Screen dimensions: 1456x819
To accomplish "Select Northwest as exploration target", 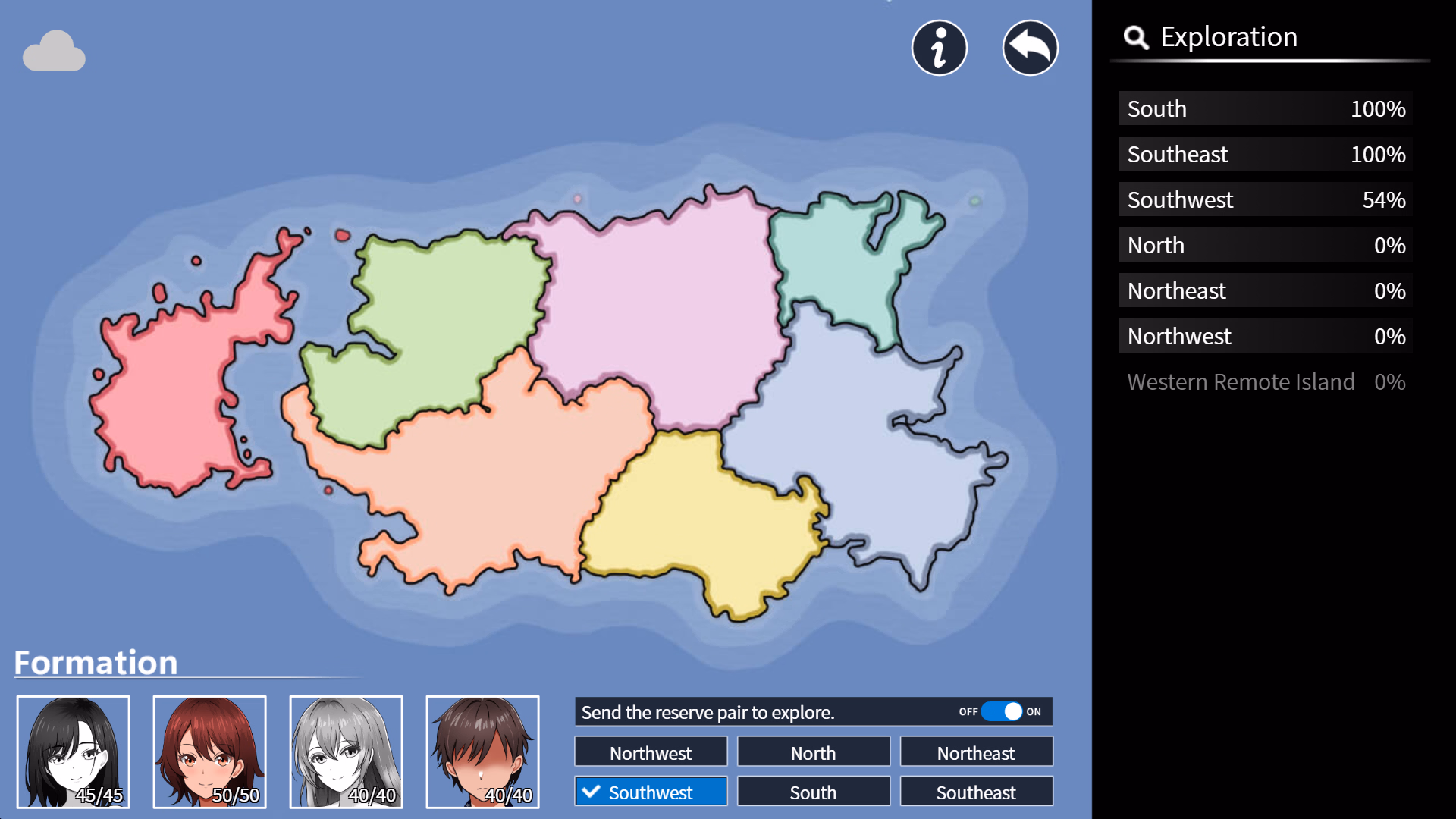I will pyautogui.click(x=651, y=752).
